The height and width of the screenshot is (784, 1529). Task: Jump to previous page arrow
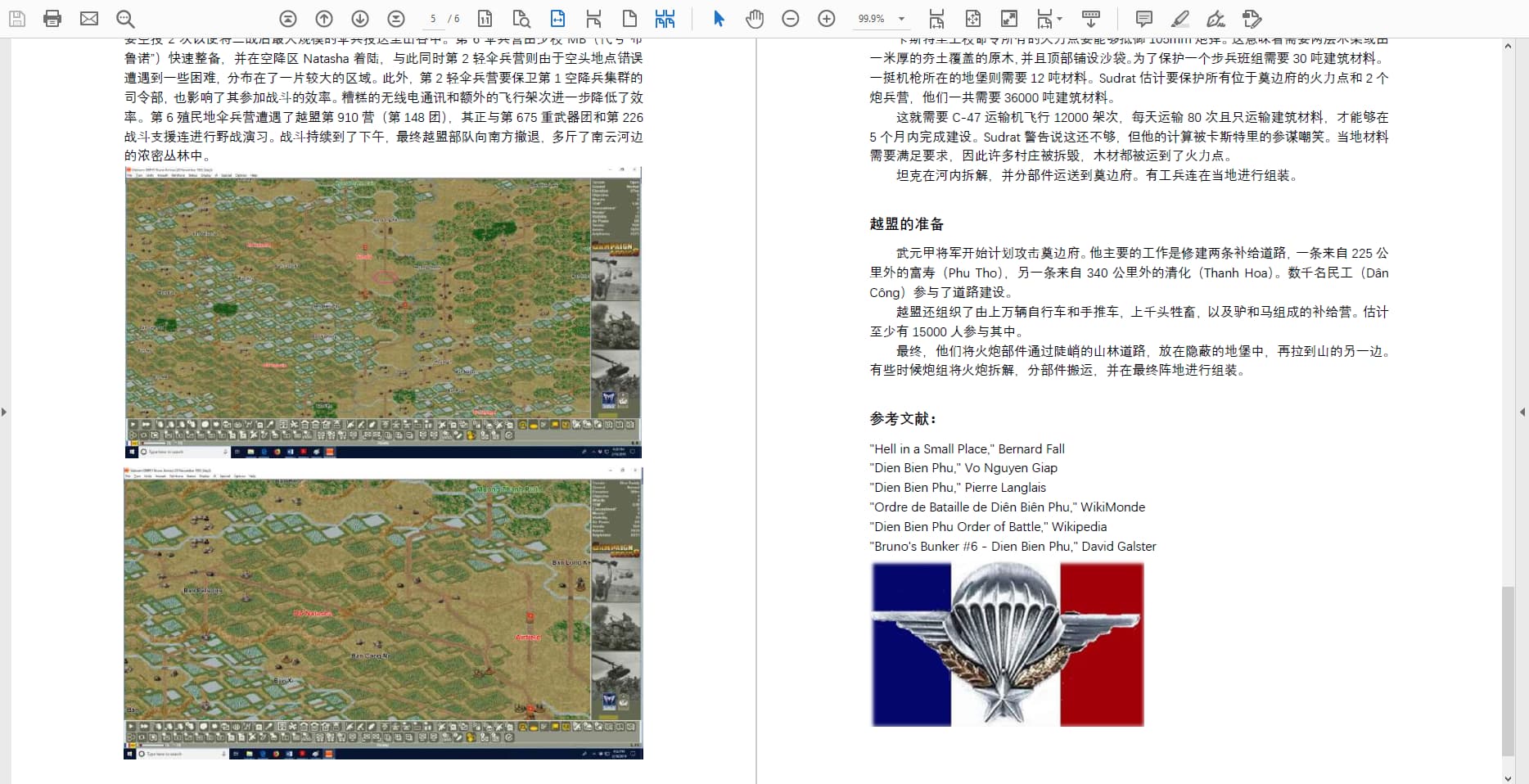coord(324,19)
